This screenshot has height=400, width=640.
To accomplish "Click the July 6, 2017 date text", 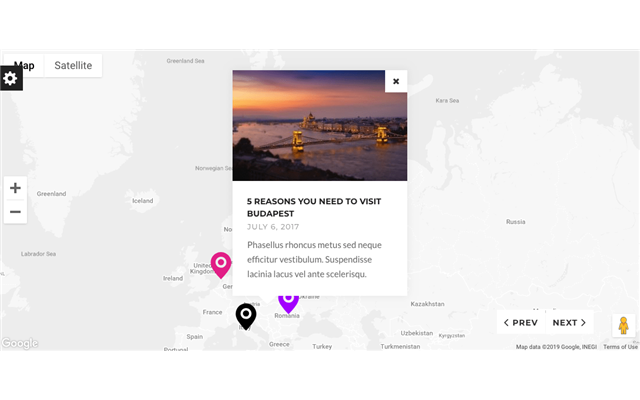I will 273,227.
